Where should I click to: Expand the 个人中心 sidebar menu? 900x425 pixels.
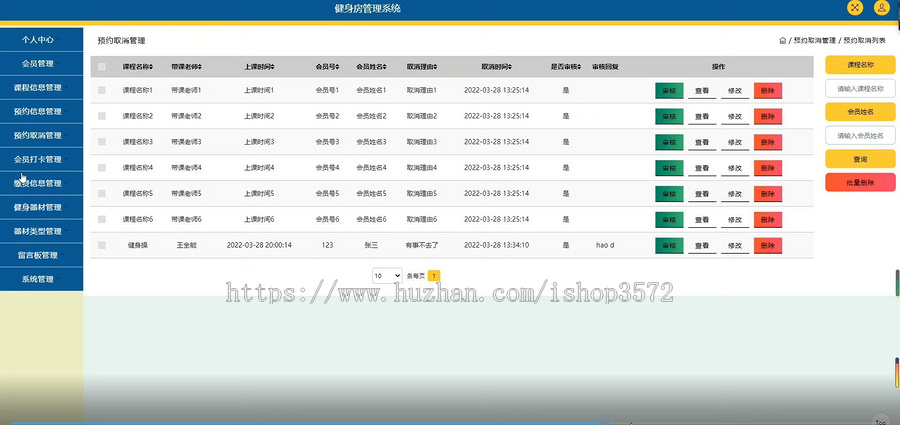[x=41, y=40]
